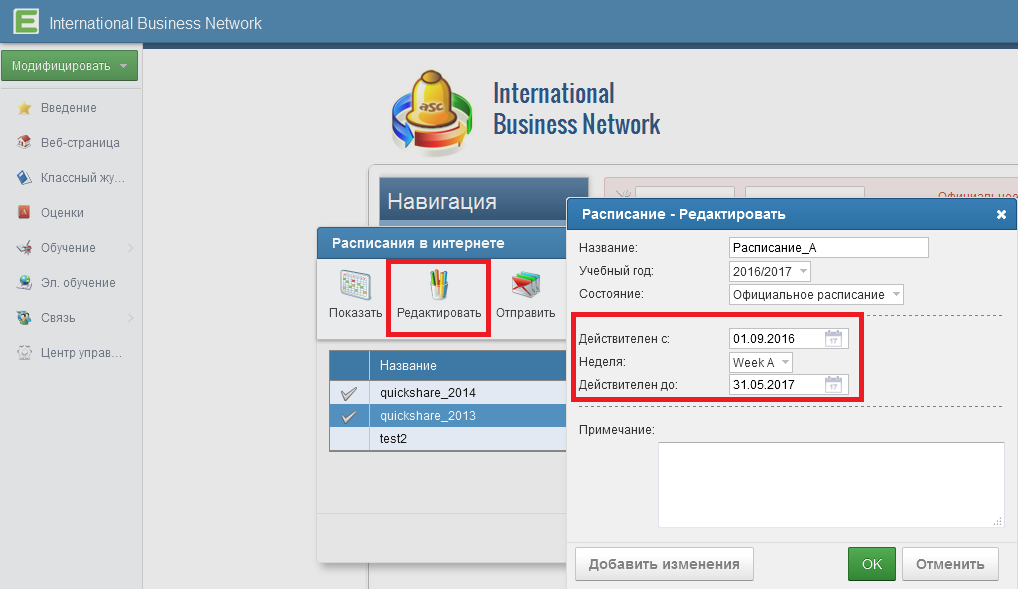Confirm with the green OK button

click(871, 564)
